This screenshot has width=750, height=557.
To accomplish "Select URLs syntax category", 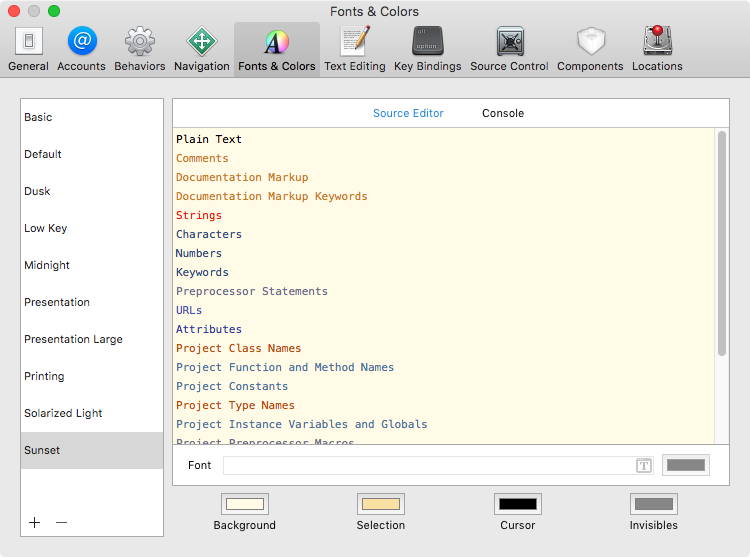I will click(443, 310).
